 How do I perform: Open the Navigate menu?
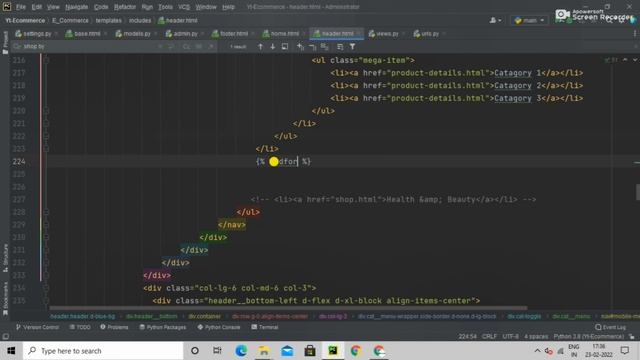pos(76,7)
